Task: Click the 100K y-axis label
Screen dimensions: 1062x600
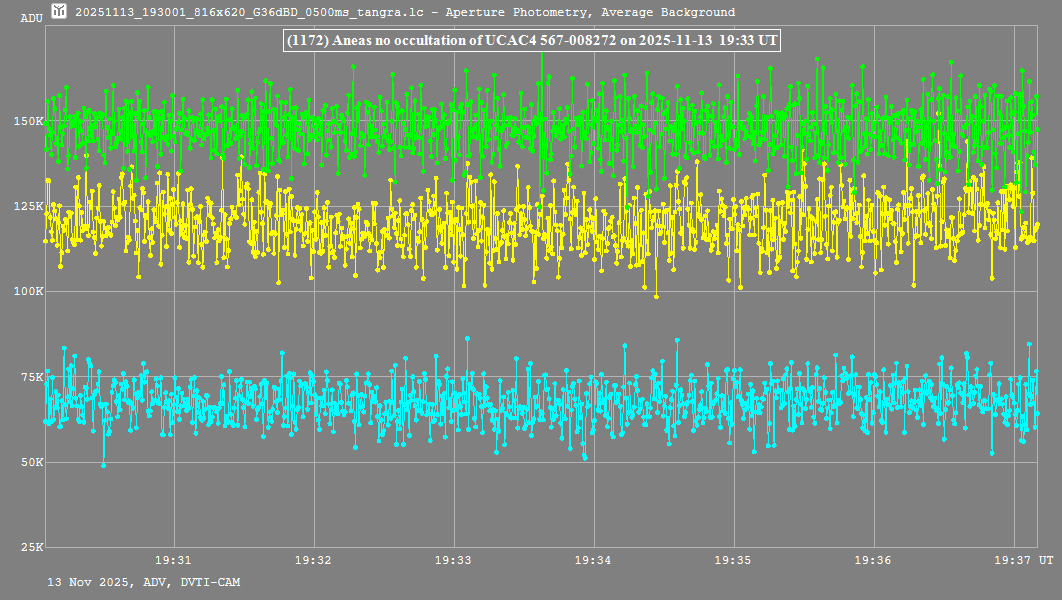Action: tap(29, 292)
